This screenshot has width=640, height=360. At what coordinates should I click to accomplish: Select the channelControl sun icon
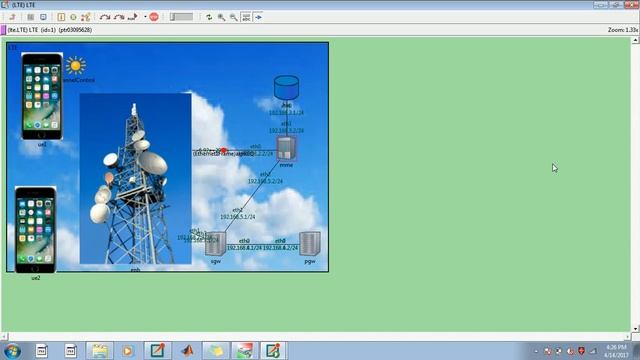(x=76, y=65)
